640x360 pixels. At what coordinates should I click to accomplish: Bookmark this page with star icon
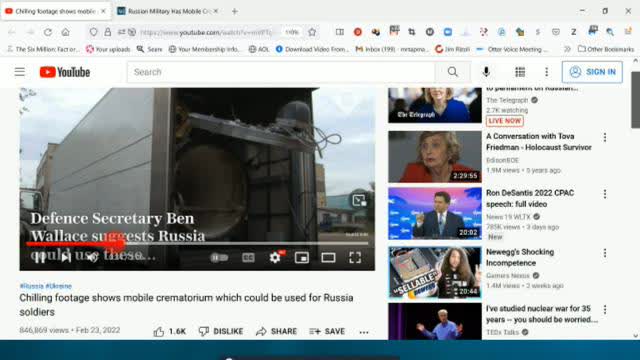point(312,32)
